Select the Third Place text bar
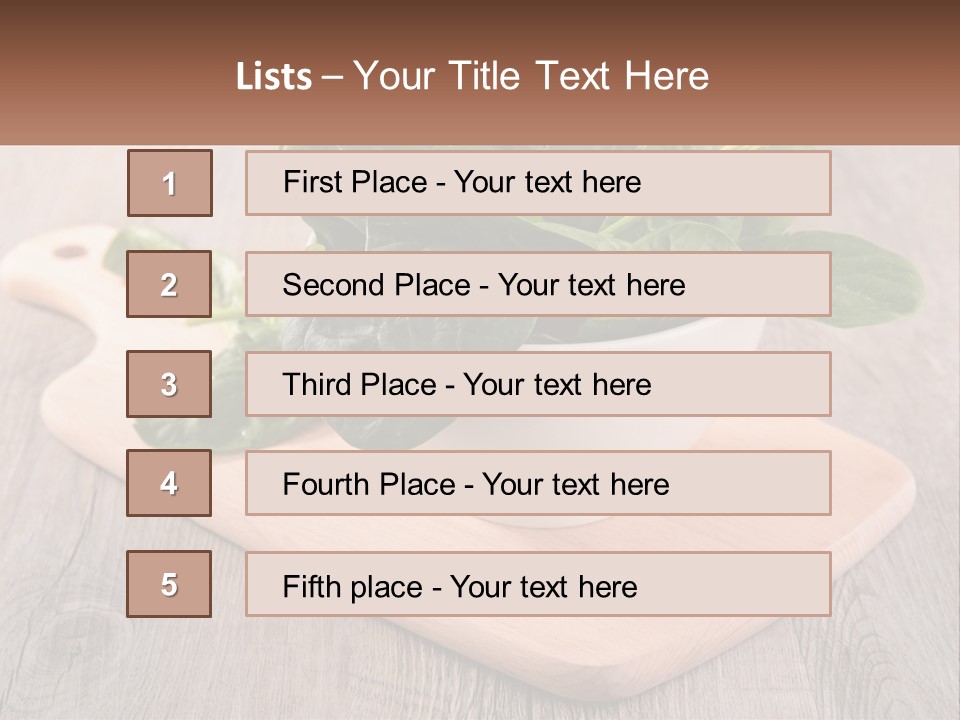 [538, 384]
